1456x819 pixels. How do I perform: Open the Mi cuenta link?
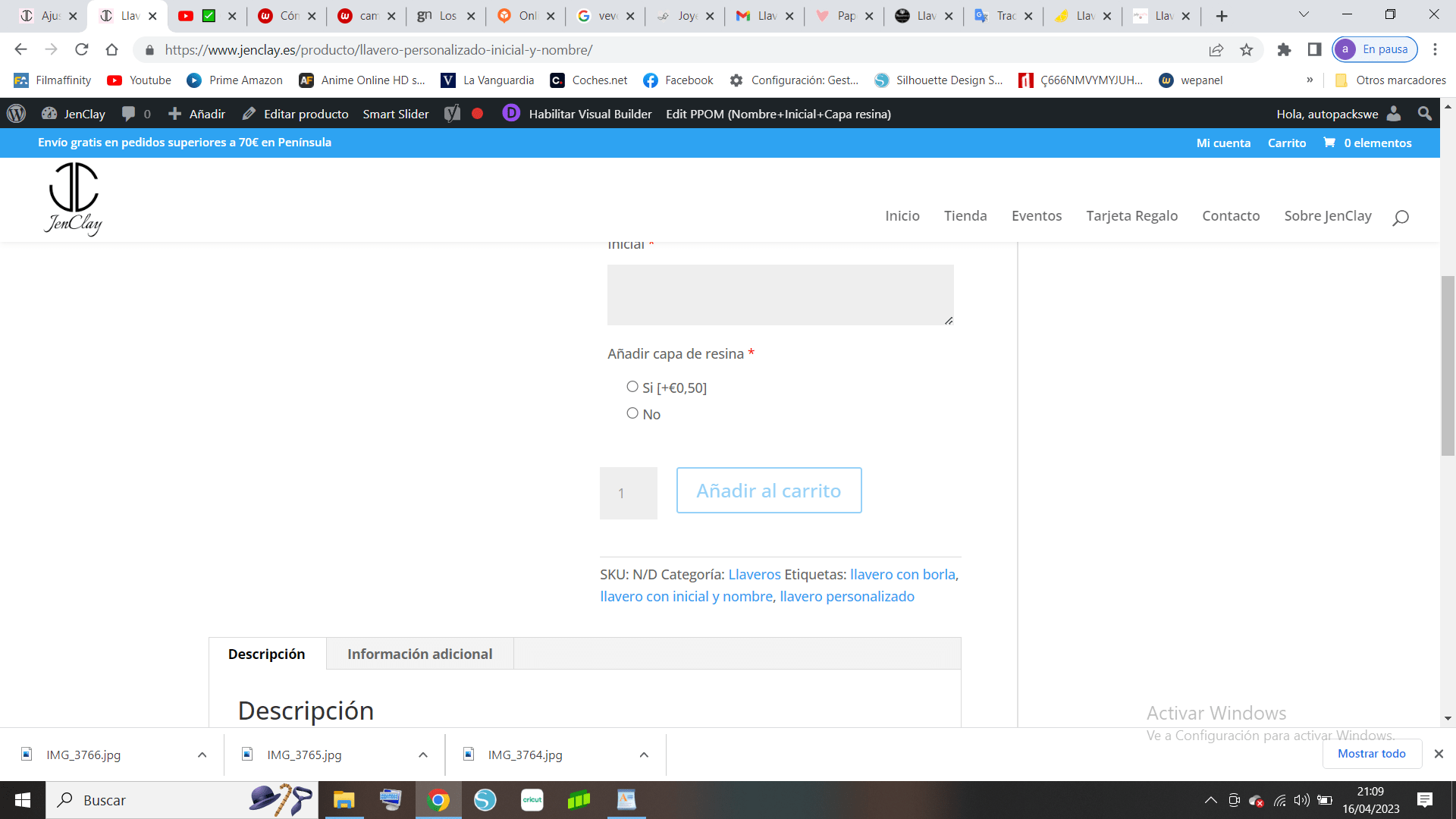coord(1223,143)
